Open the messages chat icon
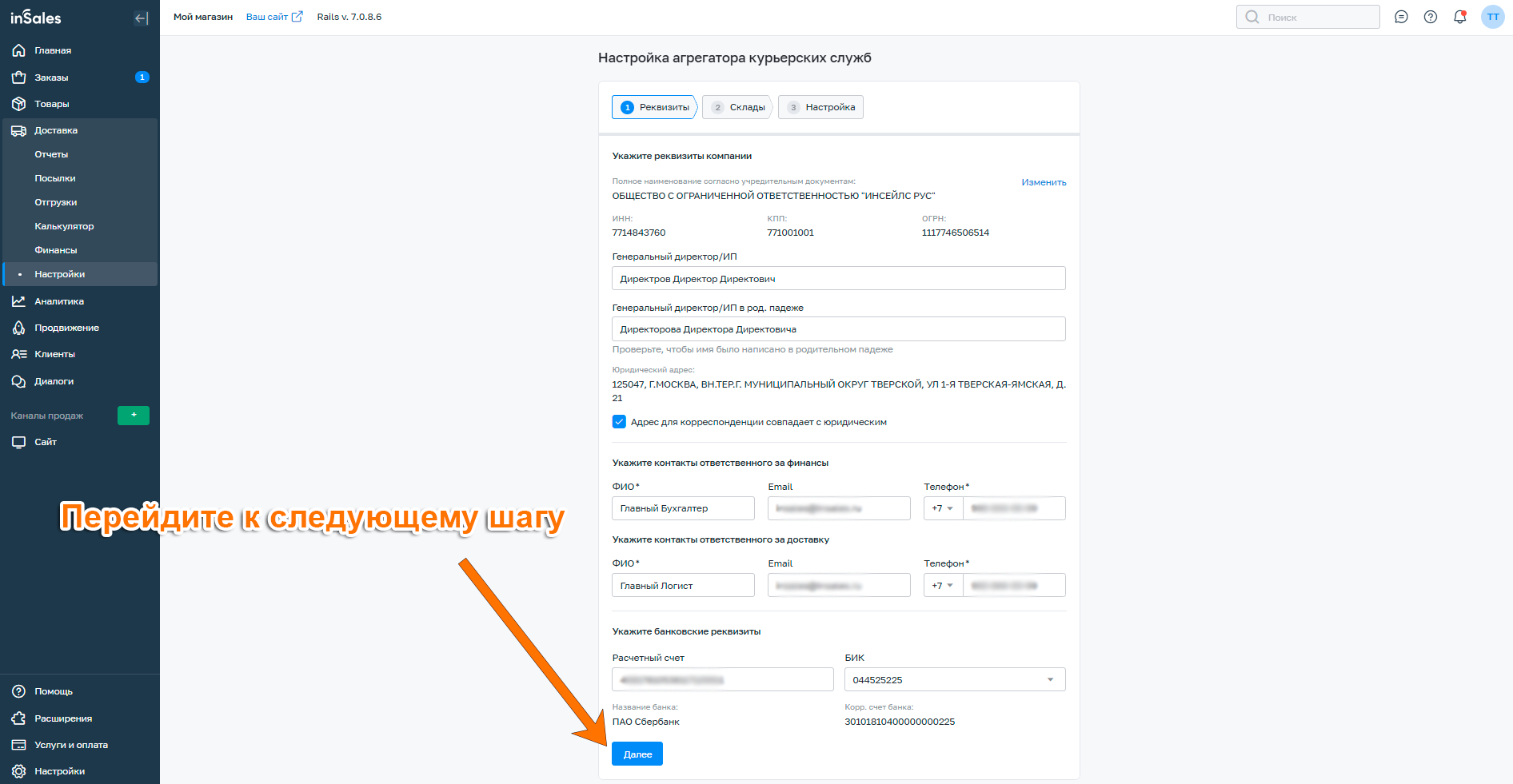The width and height of the screenshot is (1513, 784). [1401, 17]
